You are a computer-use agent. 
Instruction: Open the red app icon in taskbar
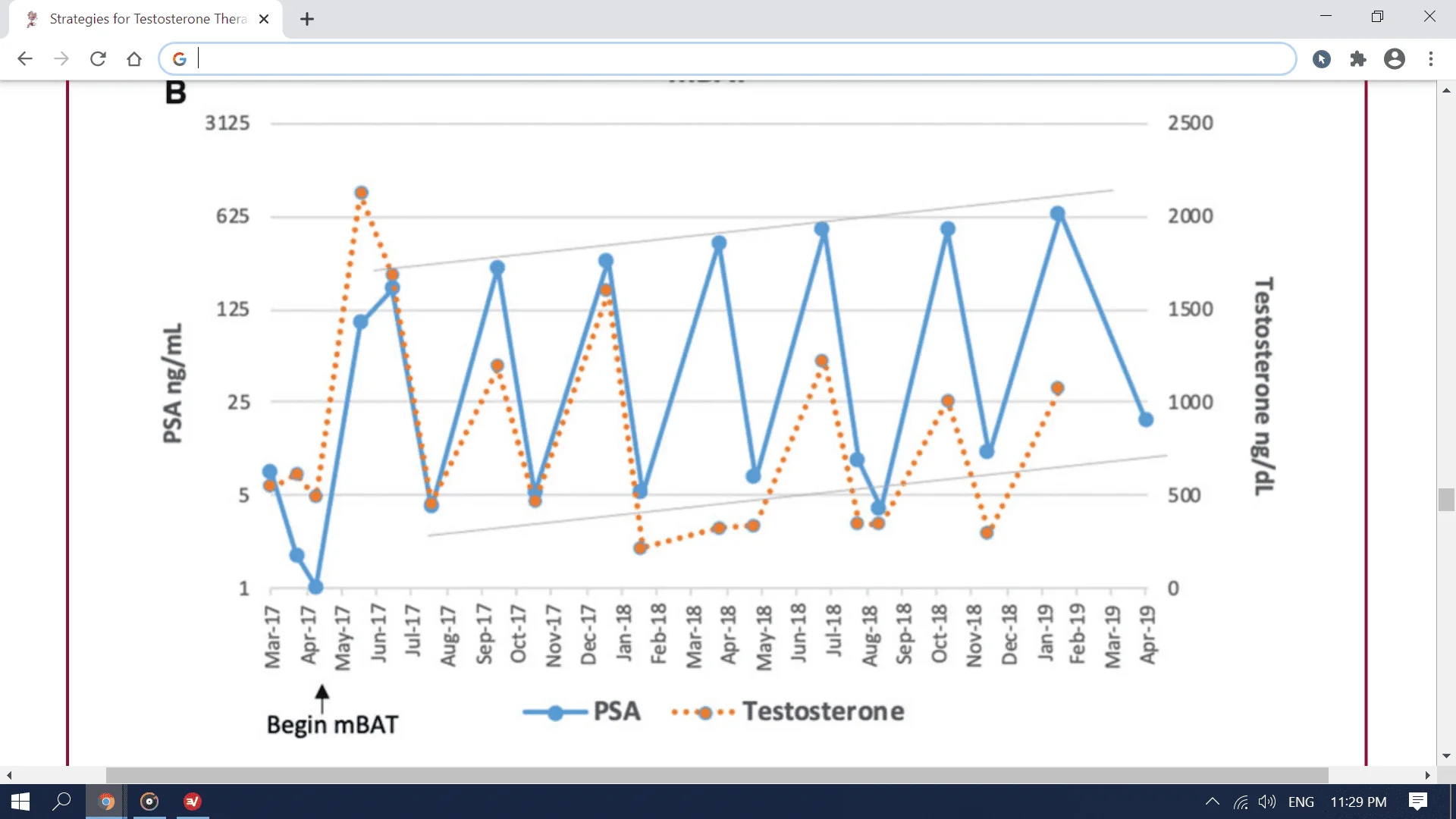pos(193,802)
